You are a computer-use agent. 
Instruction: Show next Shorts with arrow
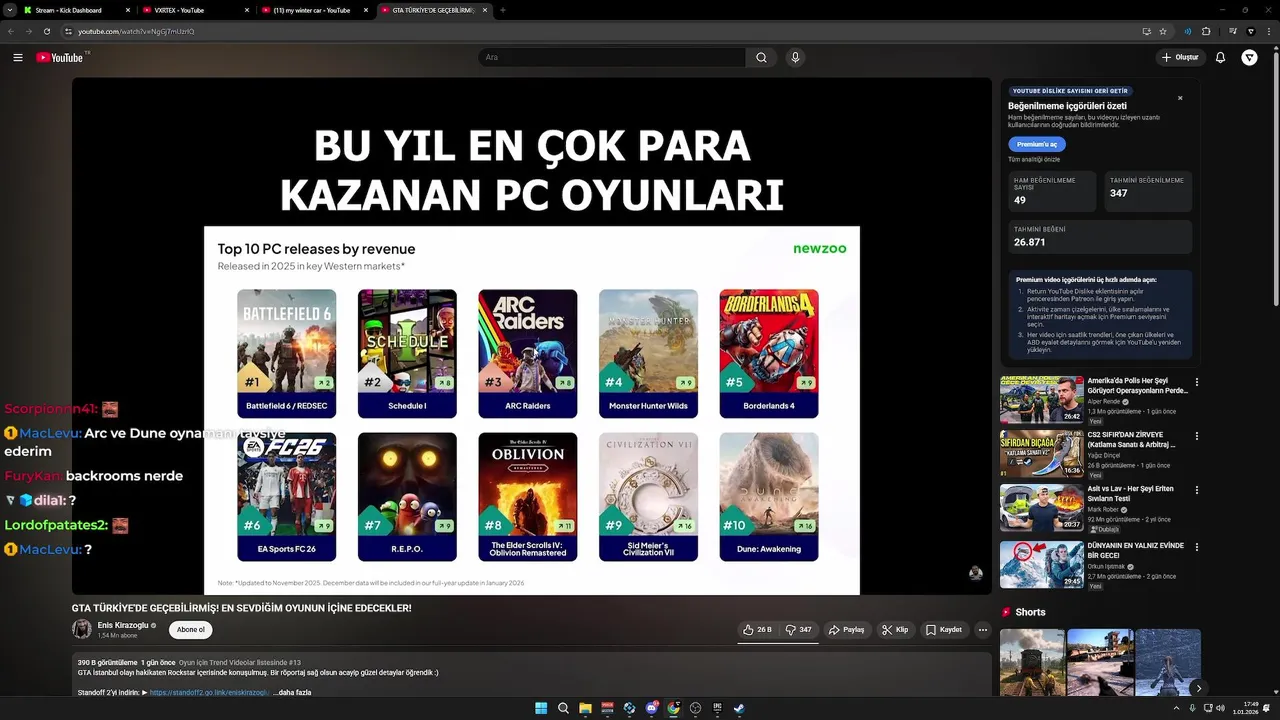[1198, 688]
